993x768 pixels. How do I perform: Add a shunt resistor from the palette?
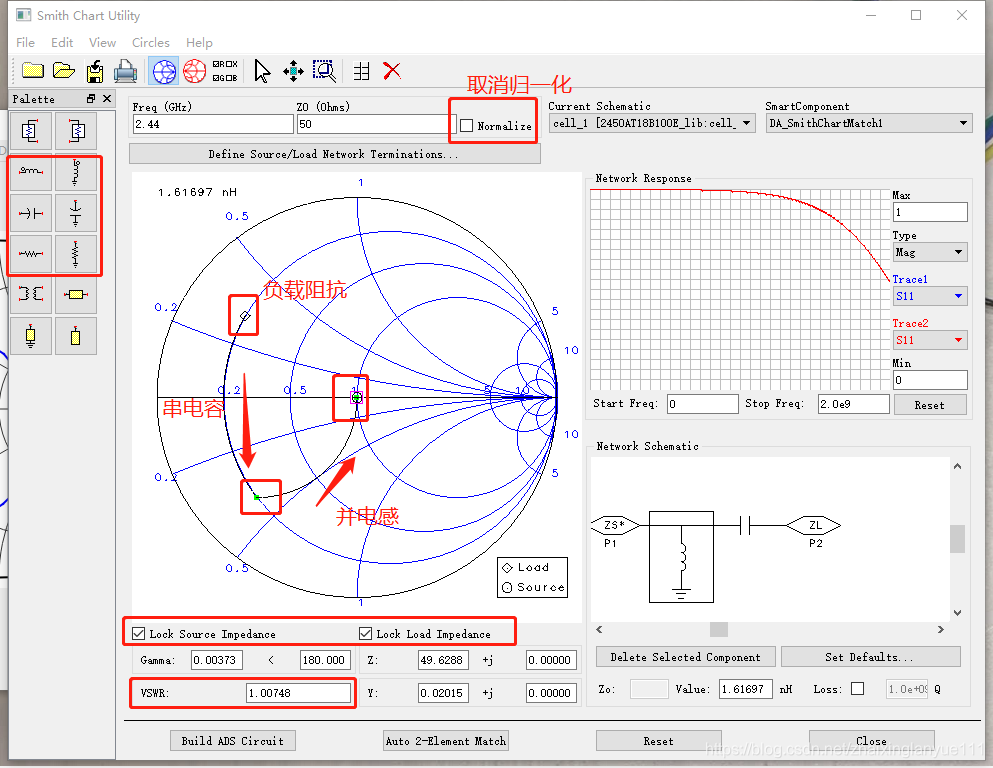coord(76,254)
